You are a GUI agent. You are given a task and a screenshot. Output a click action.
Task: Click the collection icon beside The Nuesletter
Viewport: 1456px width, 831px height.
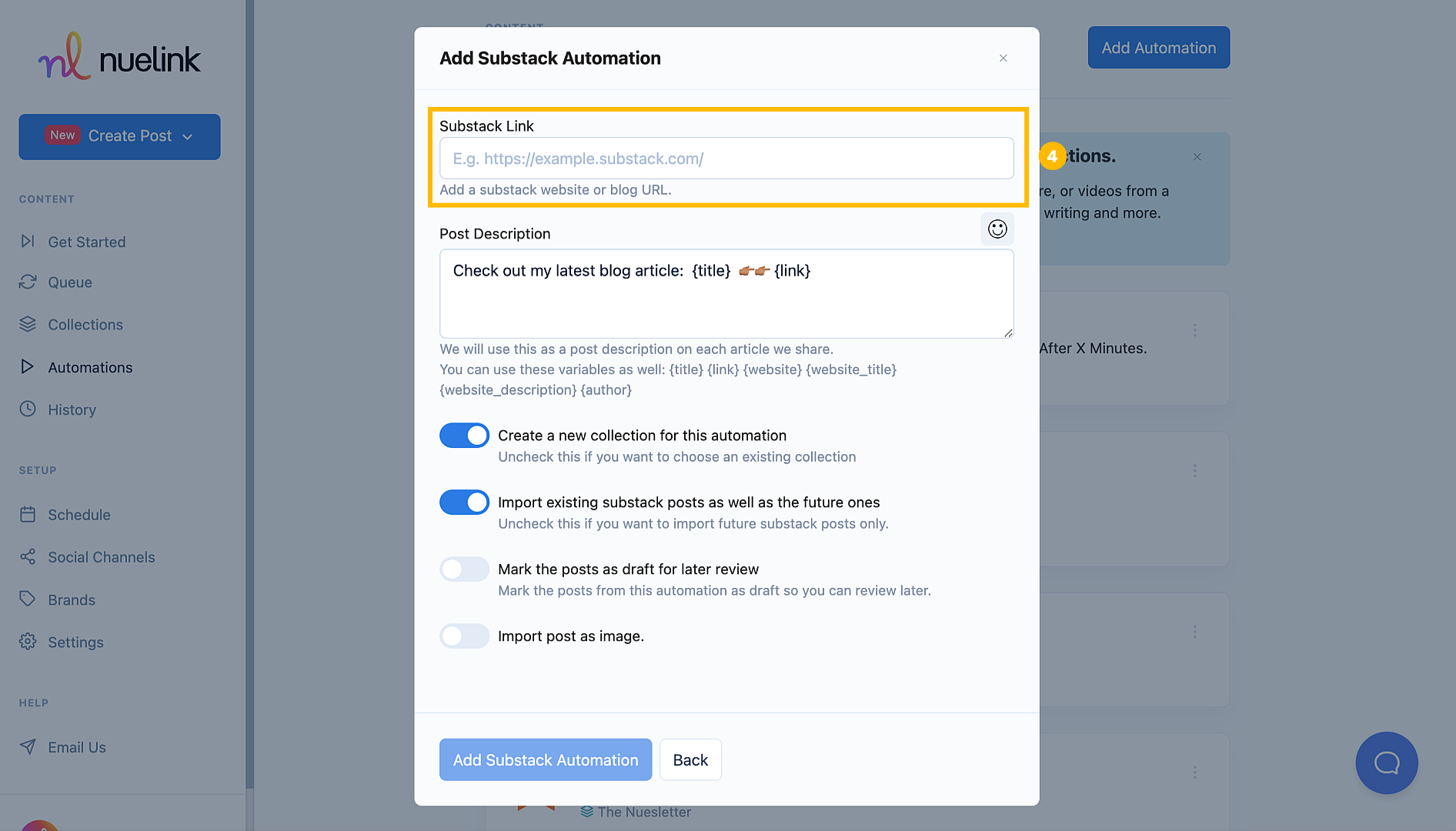tap(587, 812)
